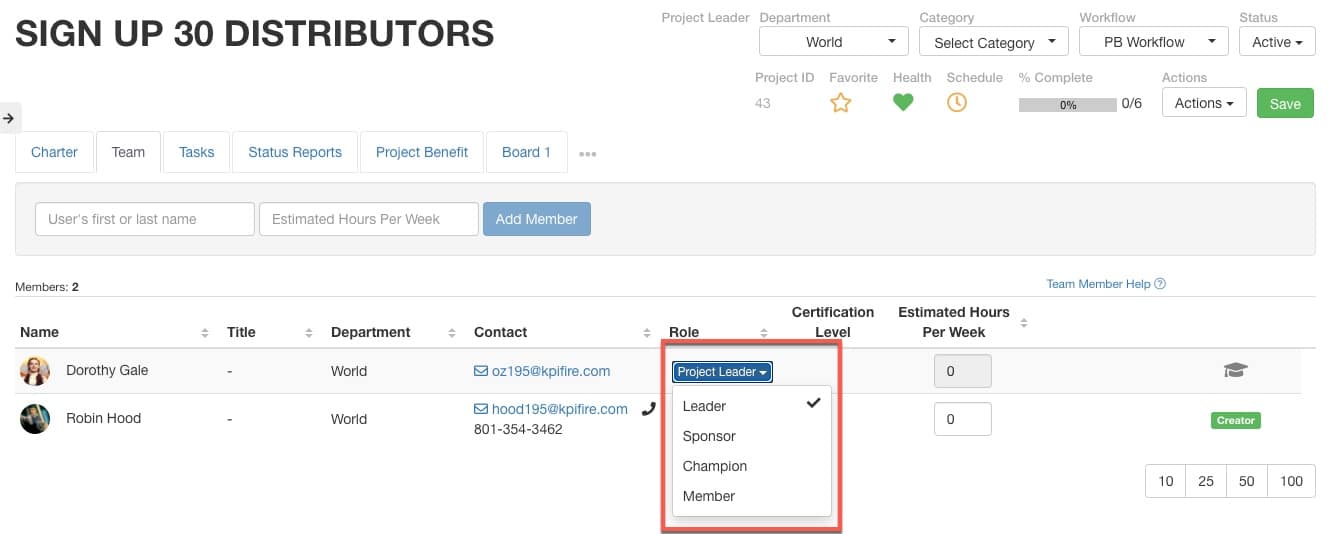Click the % Complete progress bar
Viewport: 1331px width, 534px height.
coord(1067,104)
